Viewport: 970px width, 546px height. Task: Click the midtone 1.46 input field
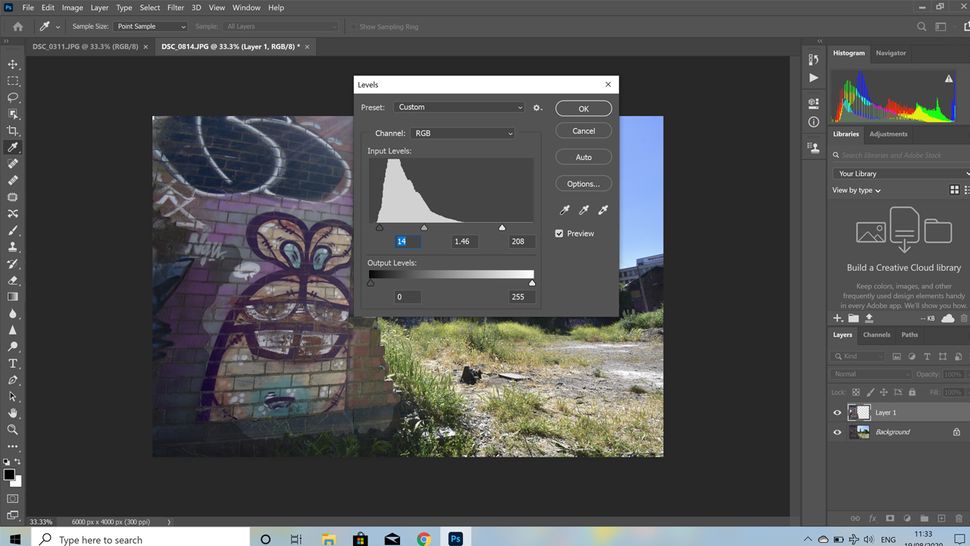coord(463,242)
